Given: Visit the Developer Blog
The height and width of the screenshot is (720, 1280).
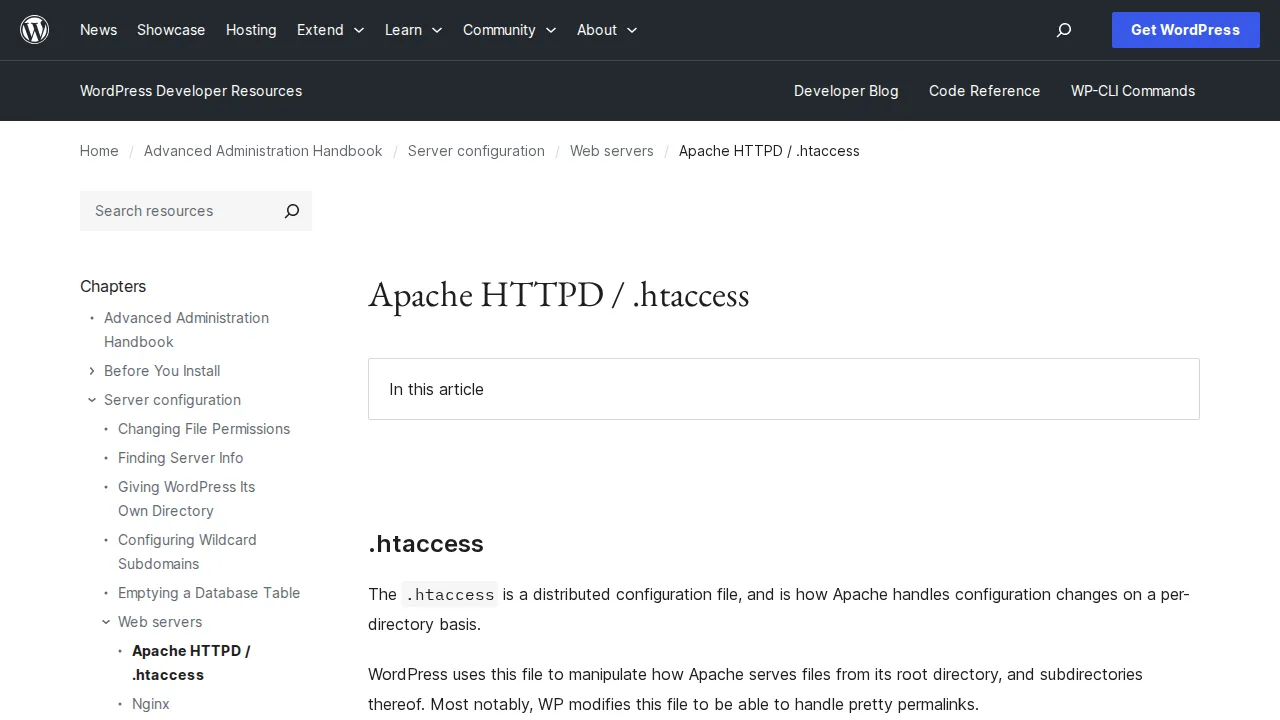Looking at the screenshot, I should (846, 91).
